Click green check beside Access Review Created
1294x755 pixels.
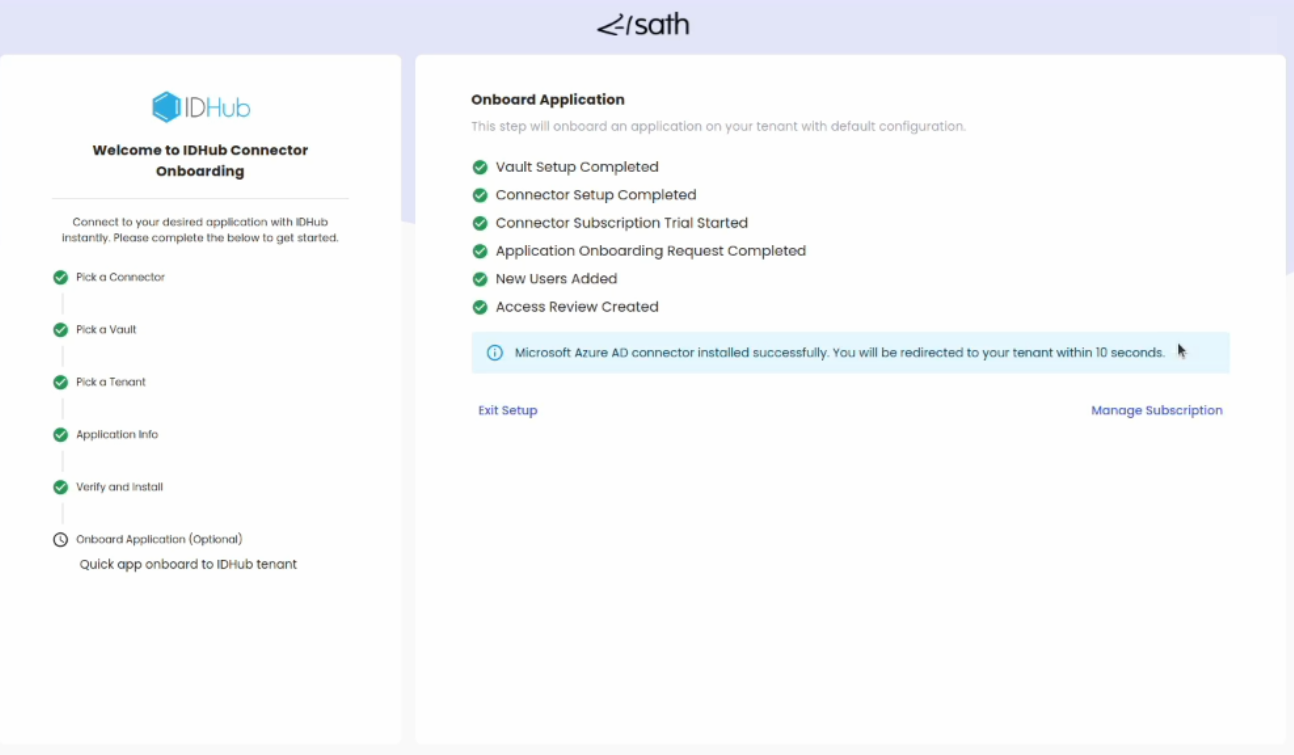point(480,307)
